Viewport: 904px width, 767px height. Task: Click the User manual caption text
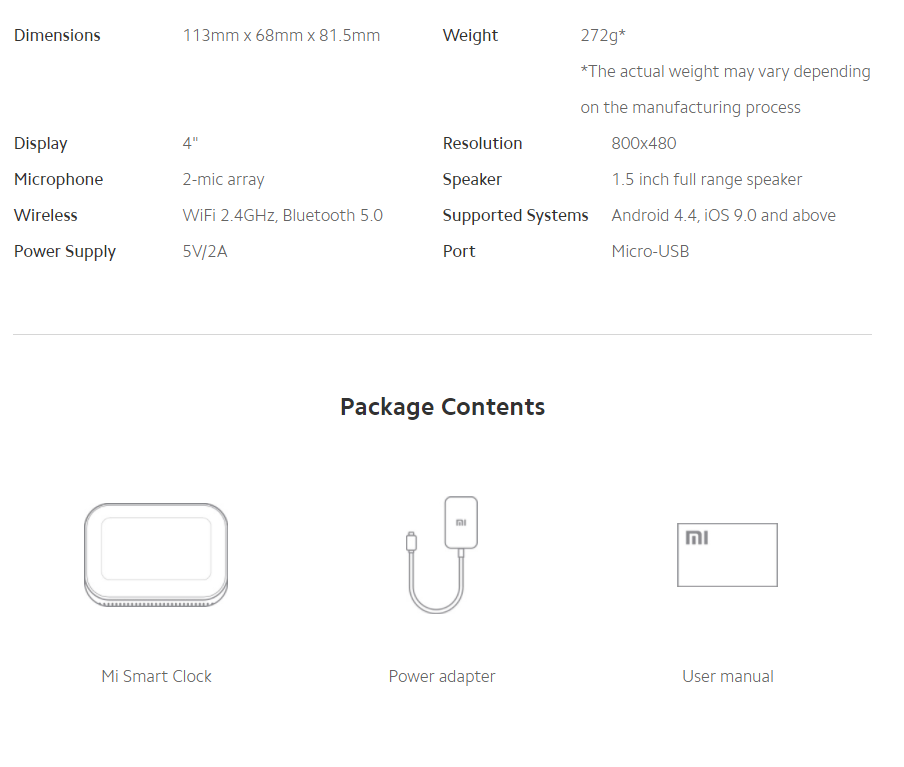727,676
